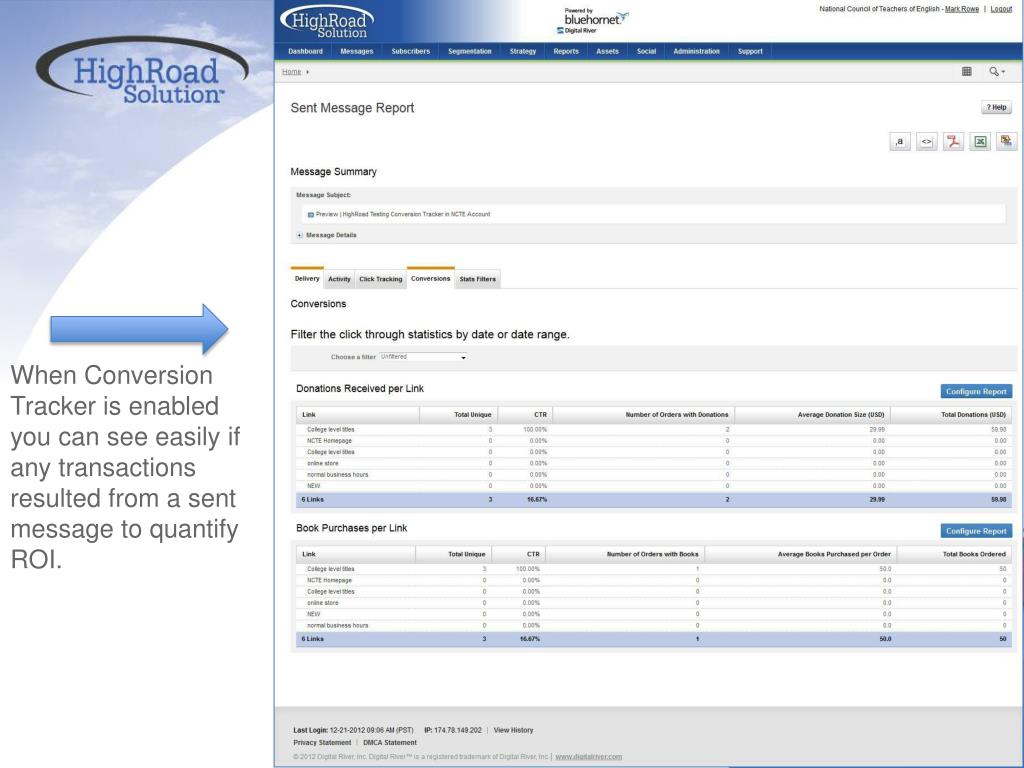The image size is (1024, 768).
Task: Sort donations table by Total Unique column
Action: click(x=458, y=415)
